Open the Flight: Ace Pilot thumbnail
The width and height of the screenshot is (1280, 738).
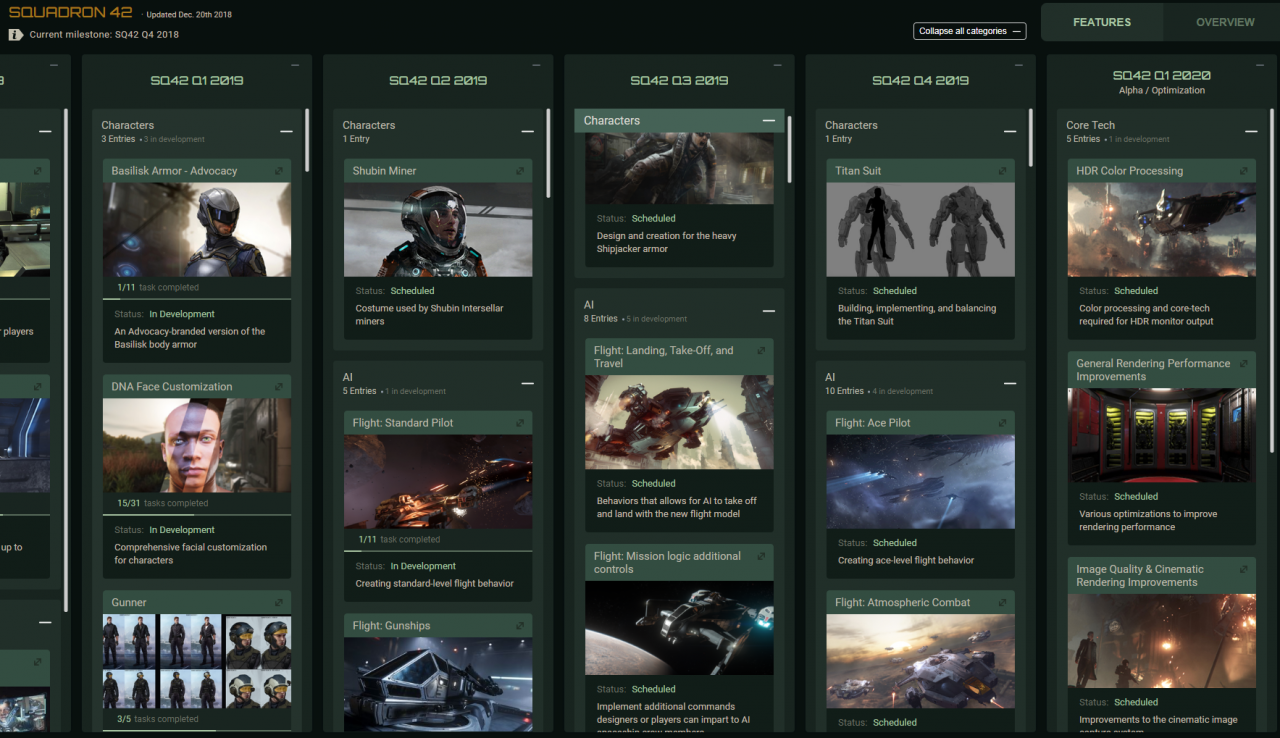point(920,481)
